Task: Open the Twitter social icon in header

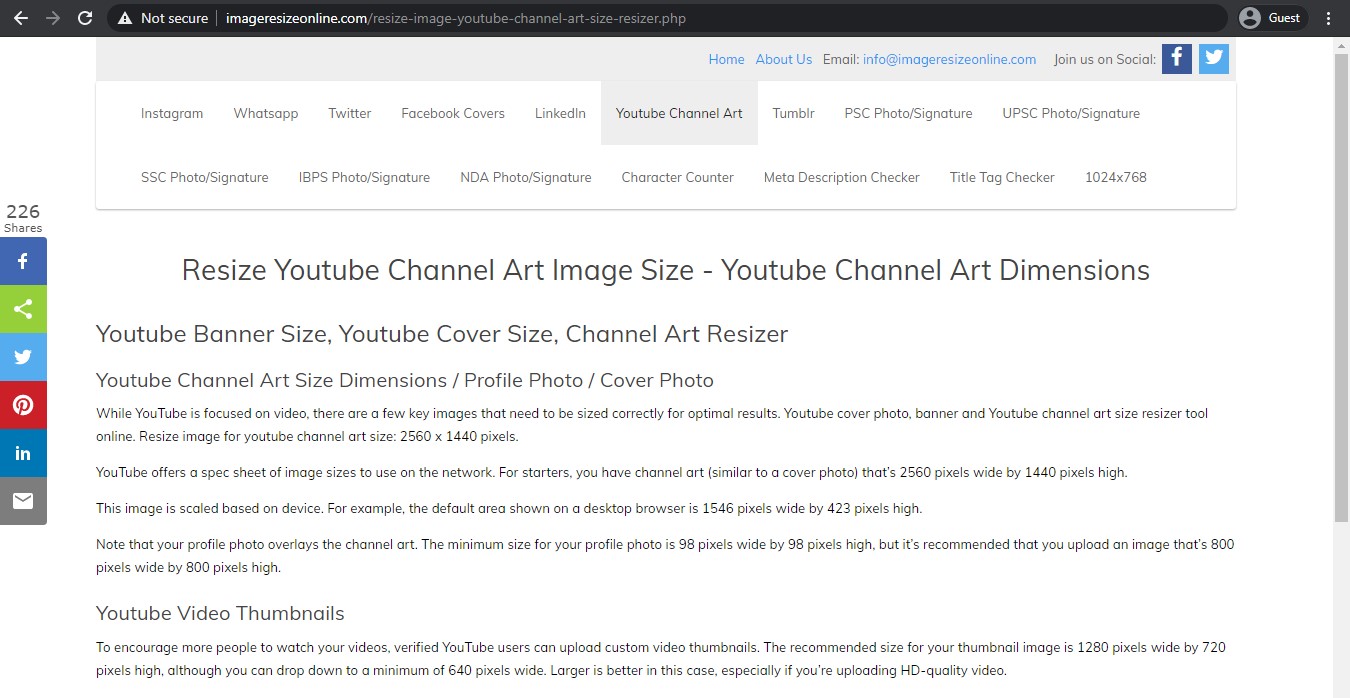Action: coord(1214,58)
